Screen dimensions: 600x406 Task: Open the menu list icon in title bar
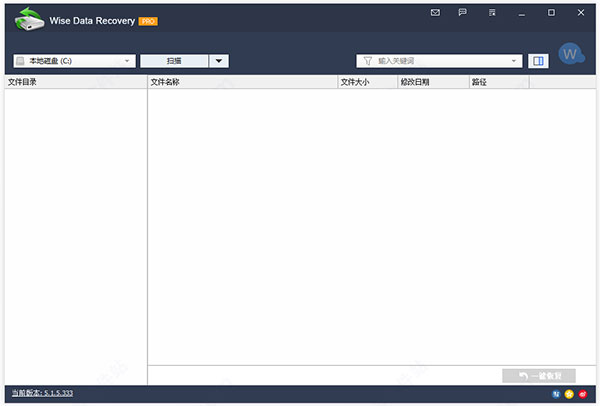pos(492,13)
